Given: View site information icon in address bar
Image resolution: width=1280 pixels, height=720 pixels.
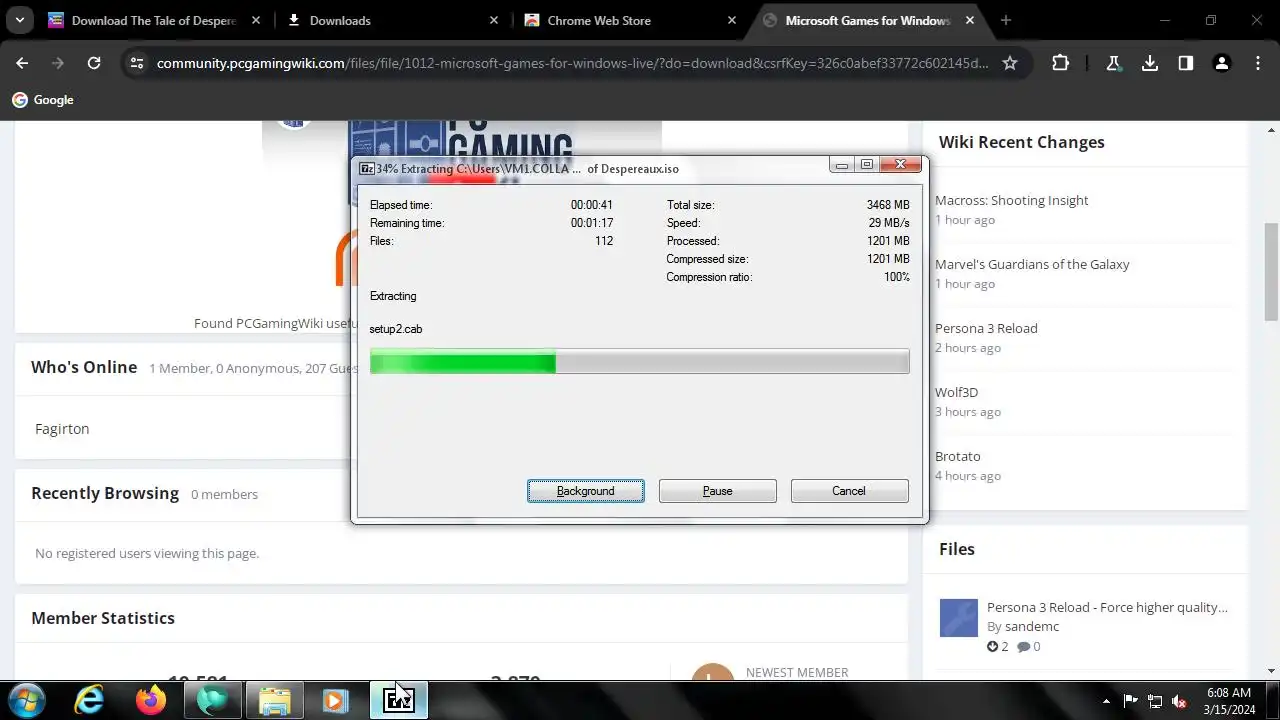Looking at the screenshot, I should [137, 63].
